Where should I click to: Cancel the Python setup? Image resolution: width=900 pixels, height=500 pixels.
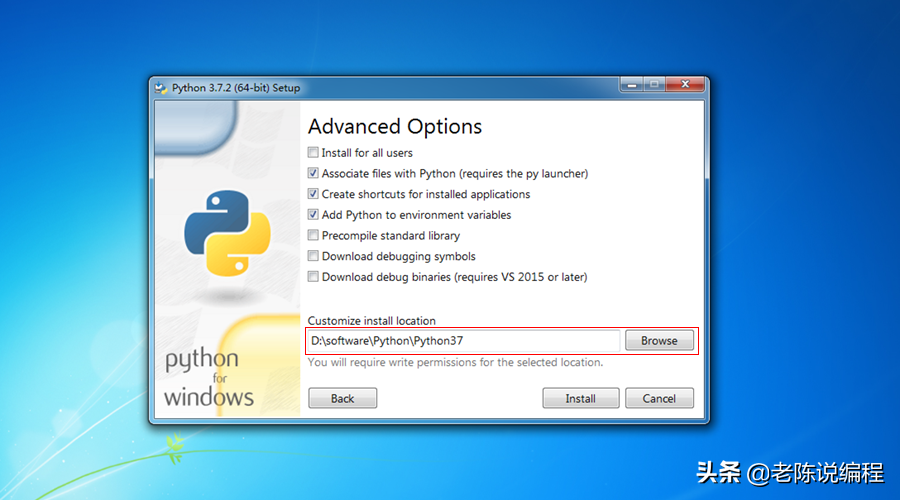(x=659, y=398)
